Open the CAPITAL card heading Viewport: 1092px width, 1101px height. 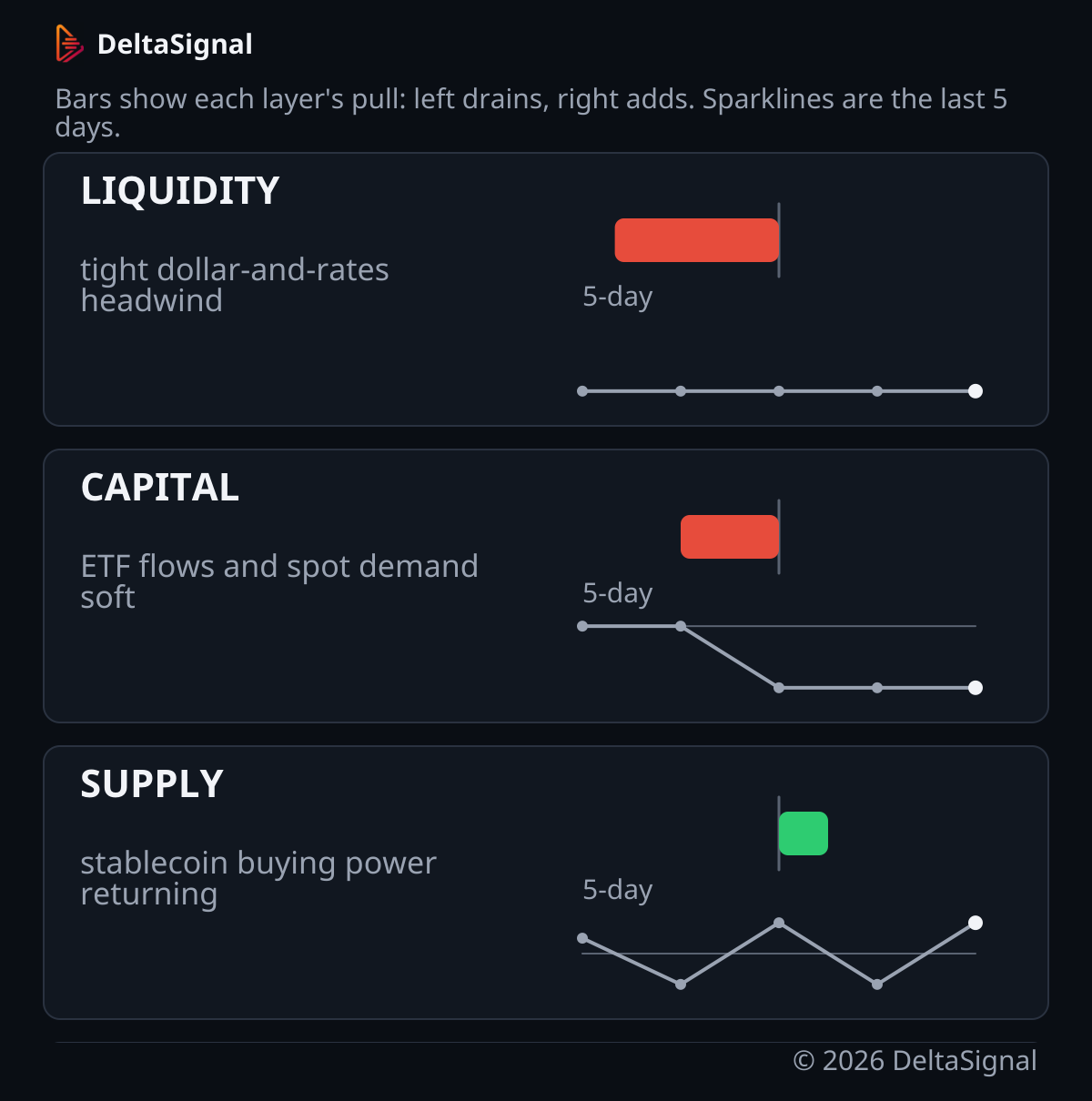tap(160, 488)
